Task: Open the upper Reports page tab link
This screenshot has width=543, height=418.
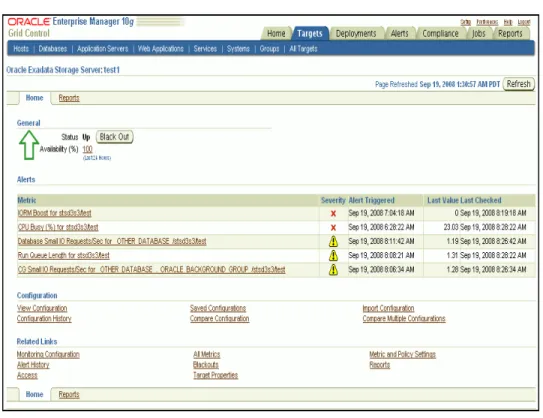Action: (x=69, y=98)
